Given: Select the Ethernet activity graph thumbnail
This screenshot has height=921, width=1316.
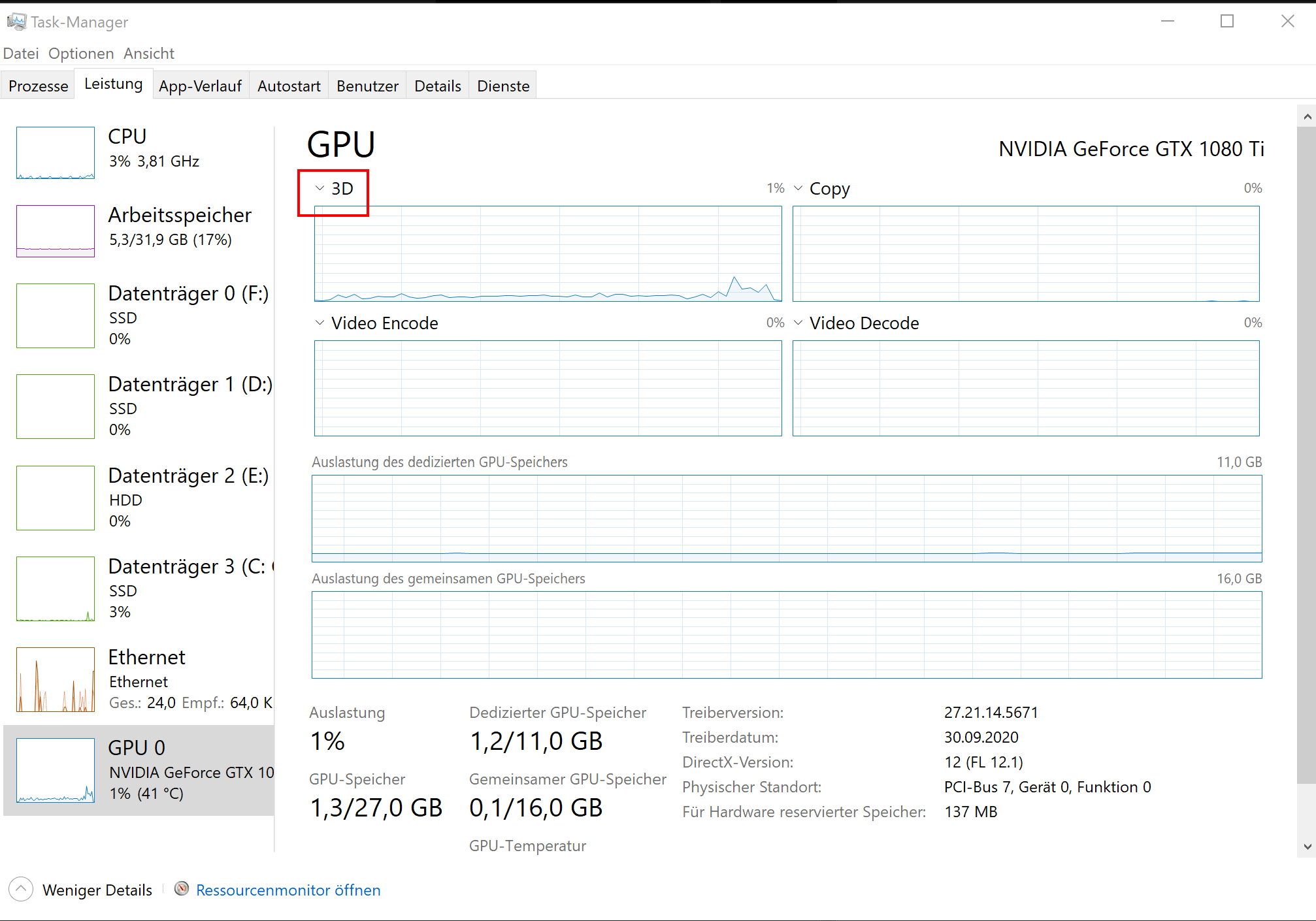Looking at the screenshot, I should 56,679.
